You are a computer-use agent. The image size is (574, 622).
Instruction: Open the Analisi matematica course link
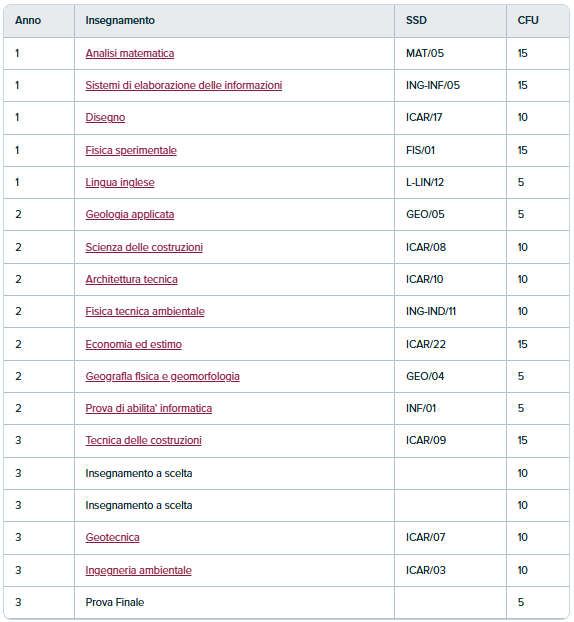130,53
